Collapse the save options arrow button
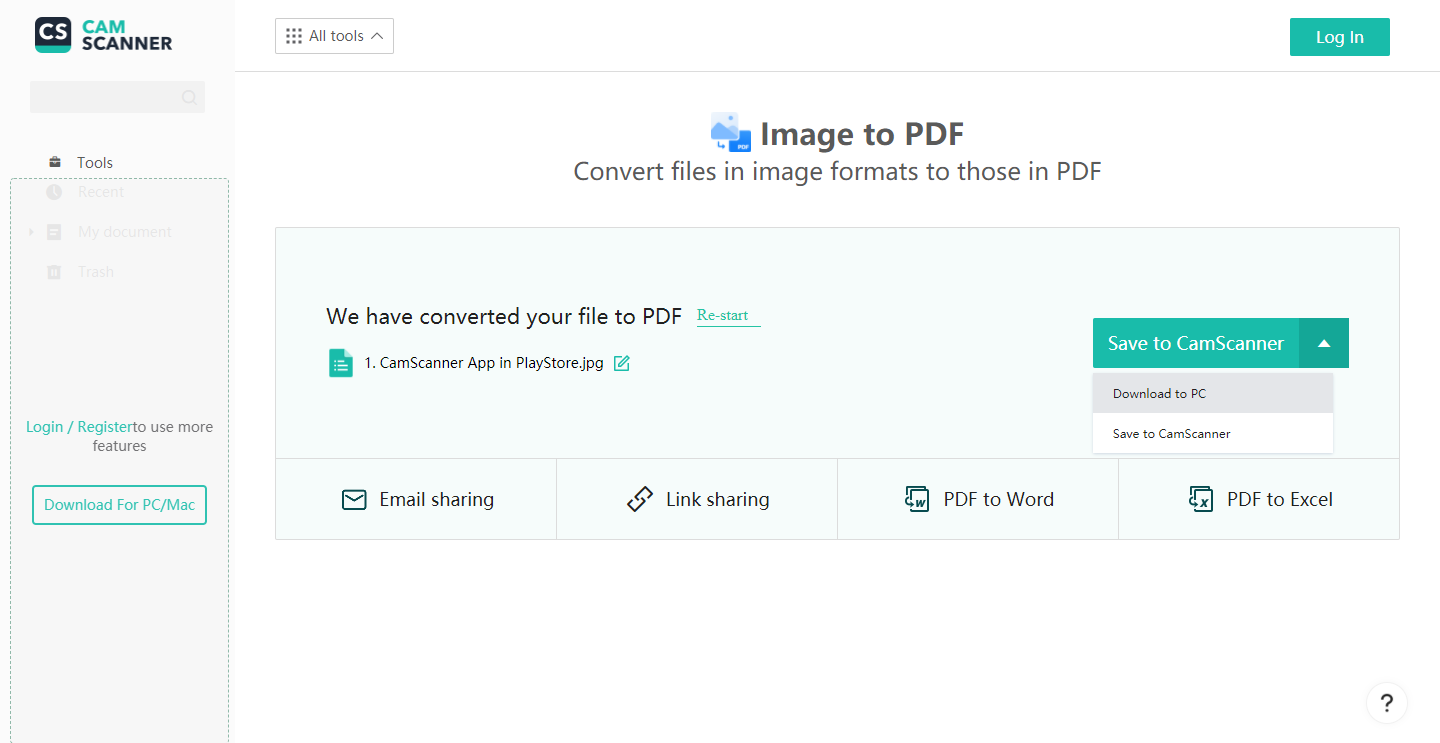This screenshot has height=743, width=1440. (x=1324, y=343)
